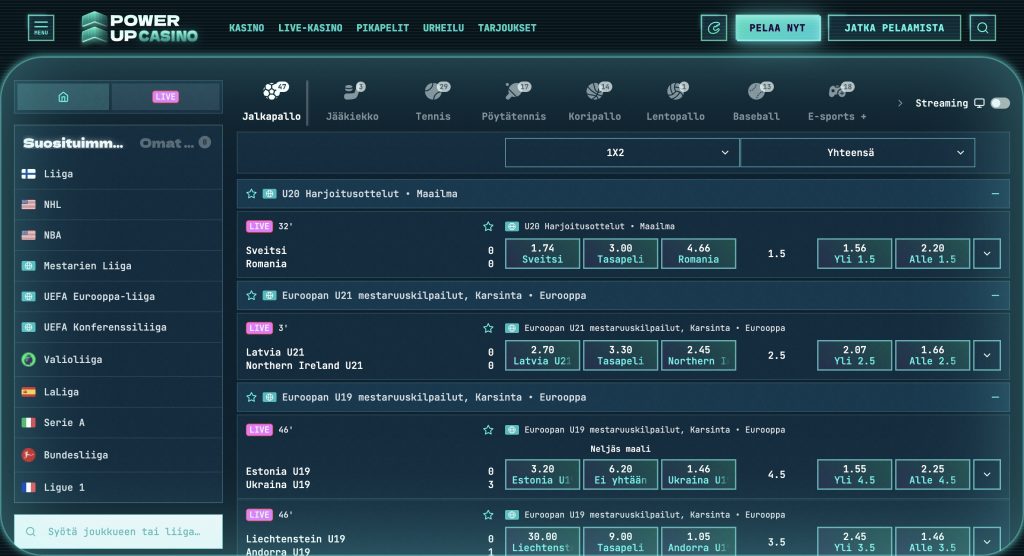The width and height of the screenshot is (1024, 556).
Task: Expand more markets for Latvia U21 match
Action: pyautogui.click(x=987, y=355)
